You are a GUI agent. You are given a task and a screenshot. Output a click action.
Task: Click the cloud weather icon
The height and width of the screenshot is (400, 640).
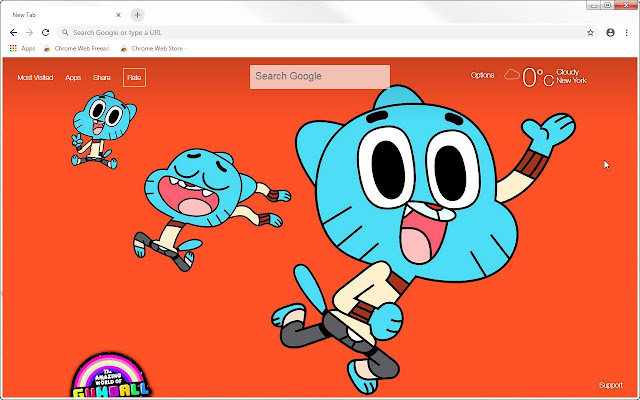click(x=511, y=75)
